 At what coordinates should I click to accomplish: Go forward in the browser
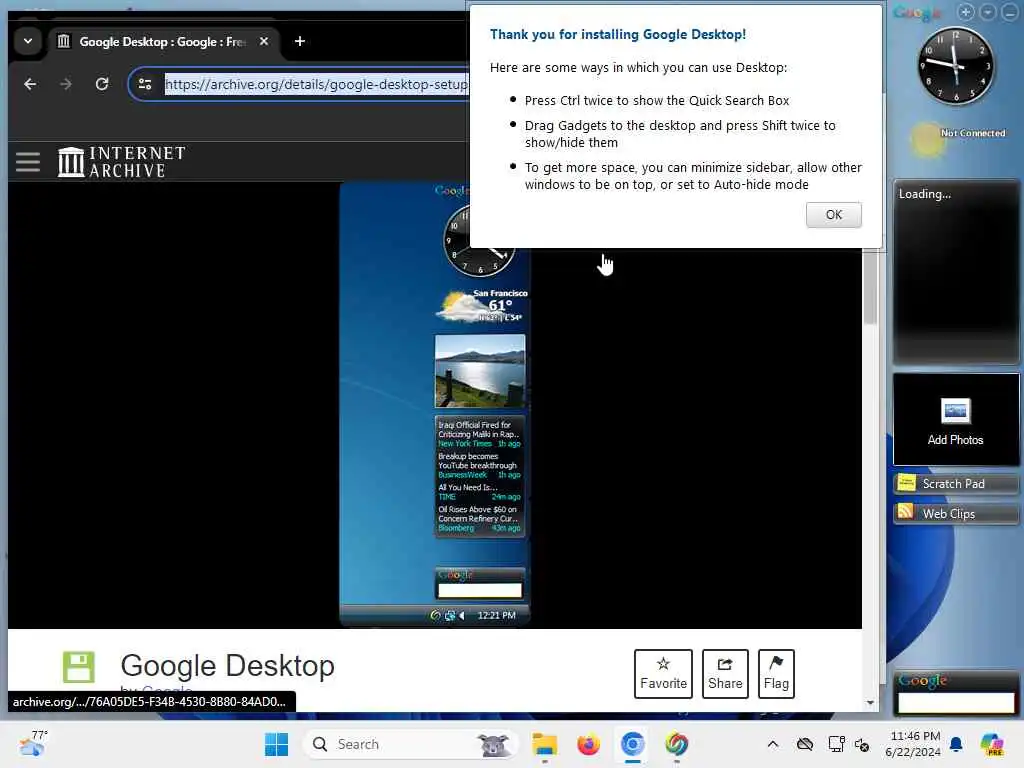pos(65,84)
